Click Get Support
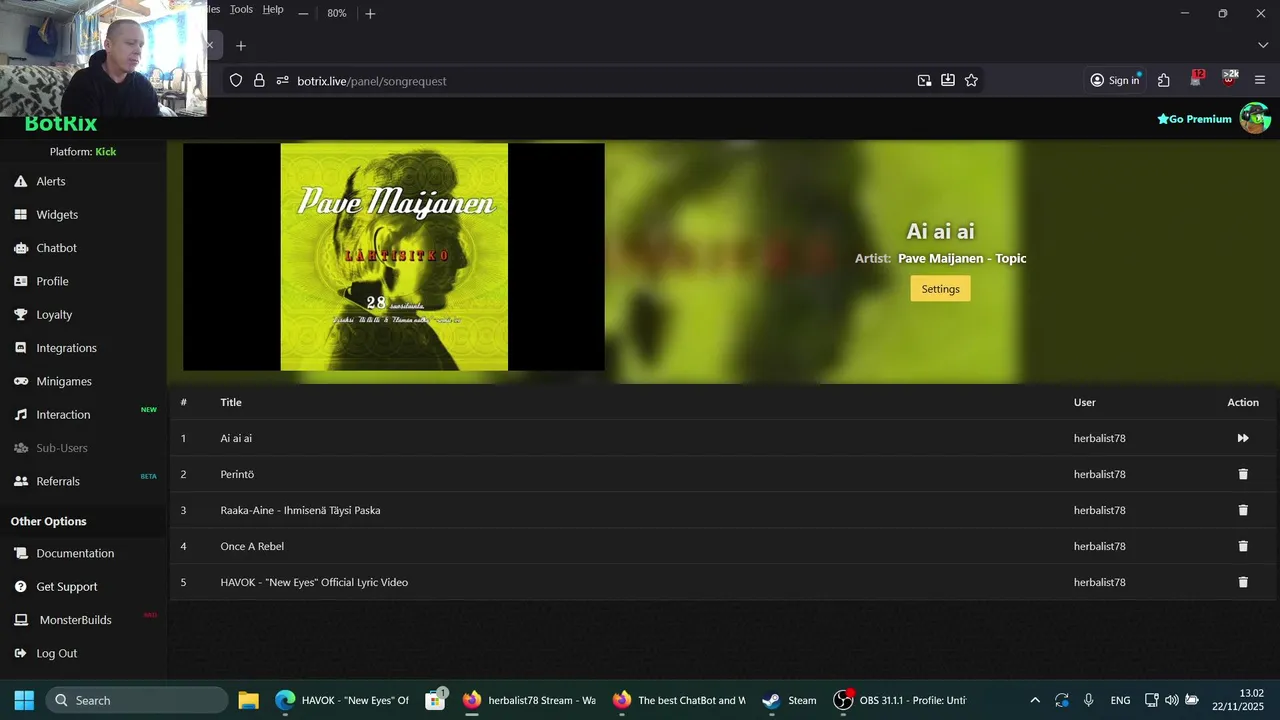This screenshot has height=720, width=1280. pyautogui.click(x=67, y=586)
